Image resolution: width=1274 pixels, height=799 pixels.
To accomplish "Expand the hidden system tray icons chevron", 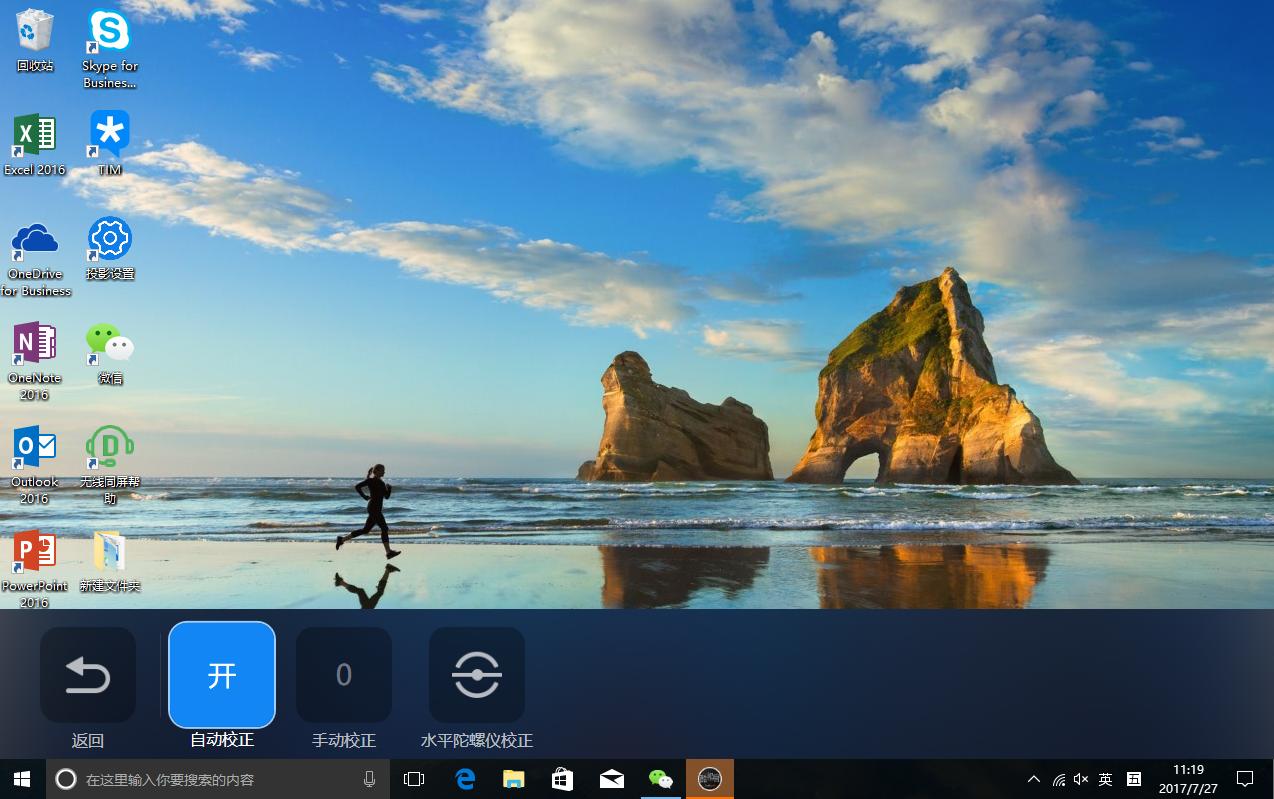I will 1034,779.
